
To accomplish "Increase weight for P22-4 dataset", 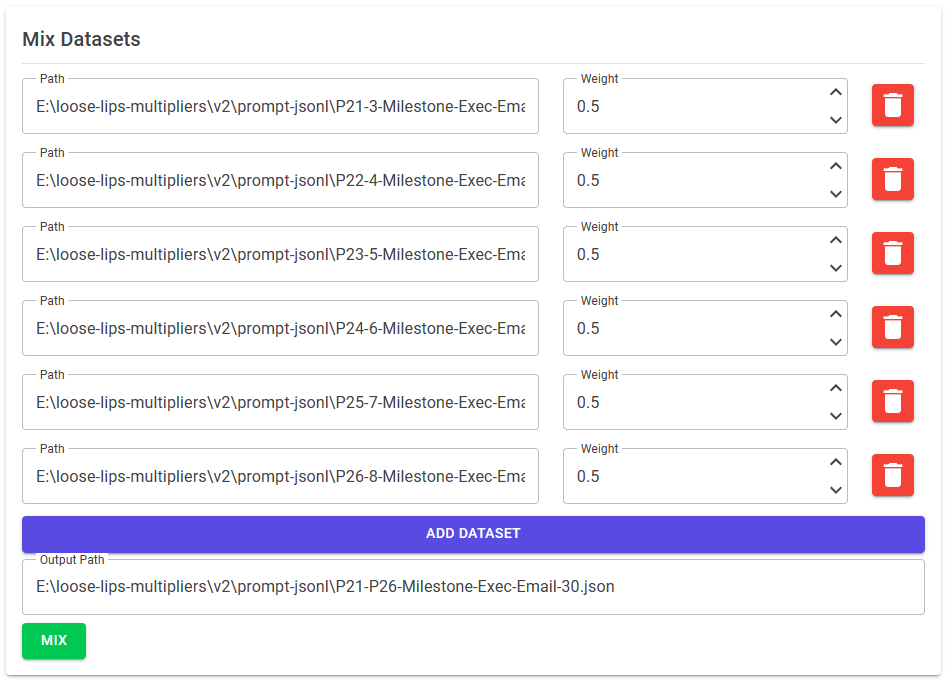I will click(x=836, y=166).
